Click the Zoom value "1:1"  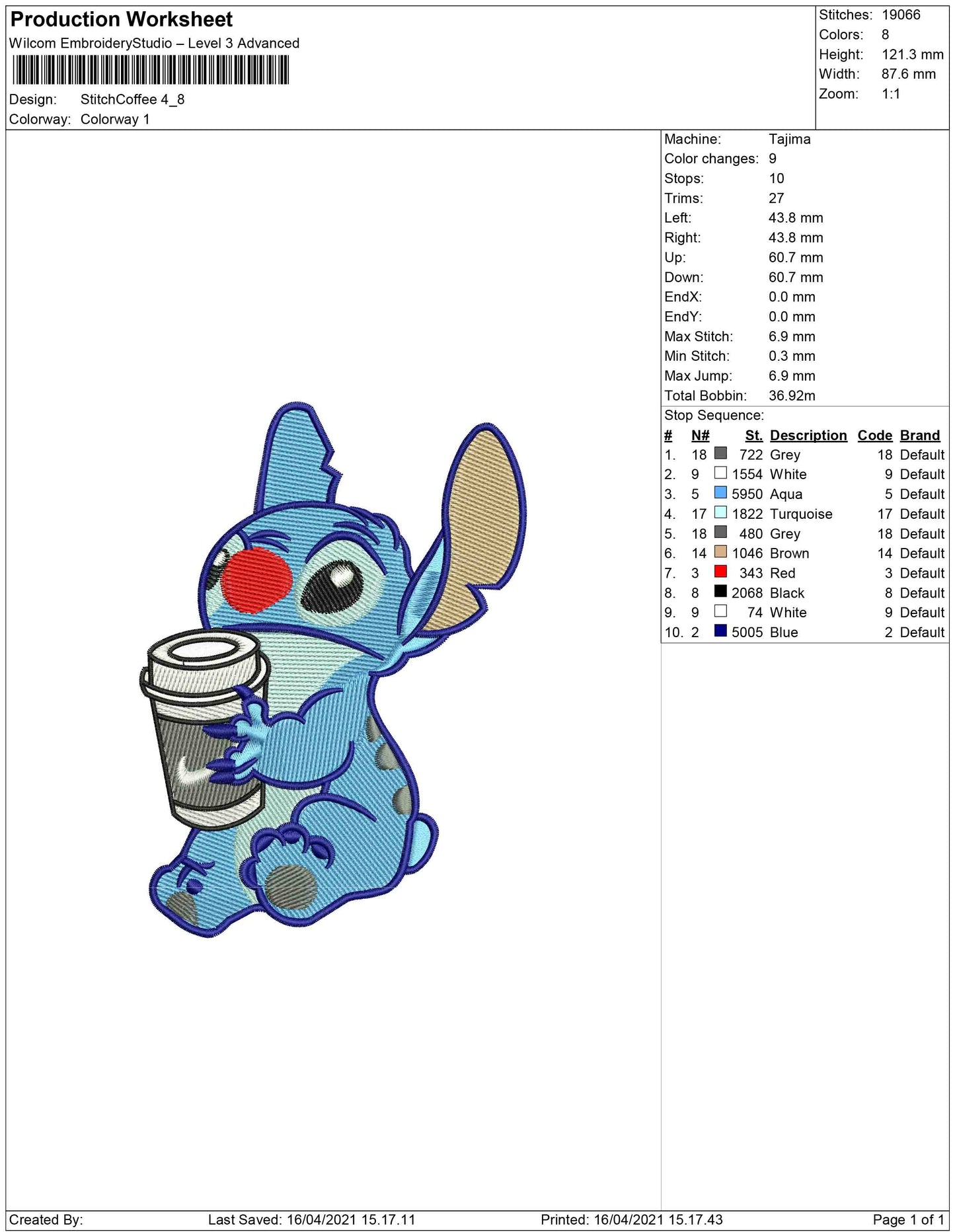(891, 95)
